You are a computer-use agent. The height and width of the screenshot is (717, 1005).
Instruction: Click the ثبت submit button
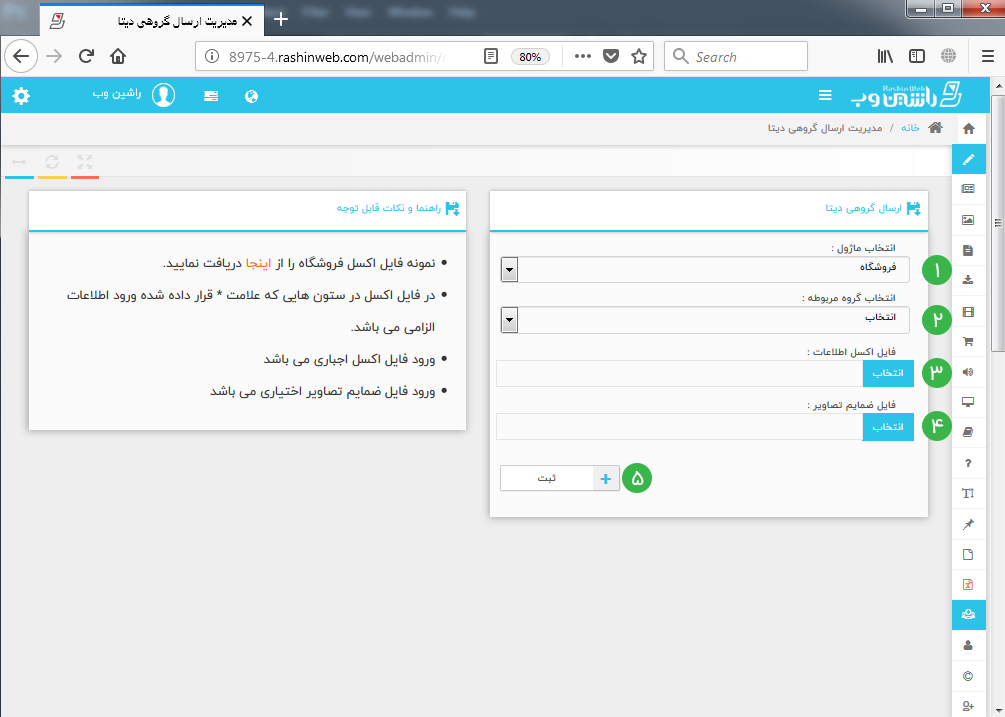coord(560,478)
